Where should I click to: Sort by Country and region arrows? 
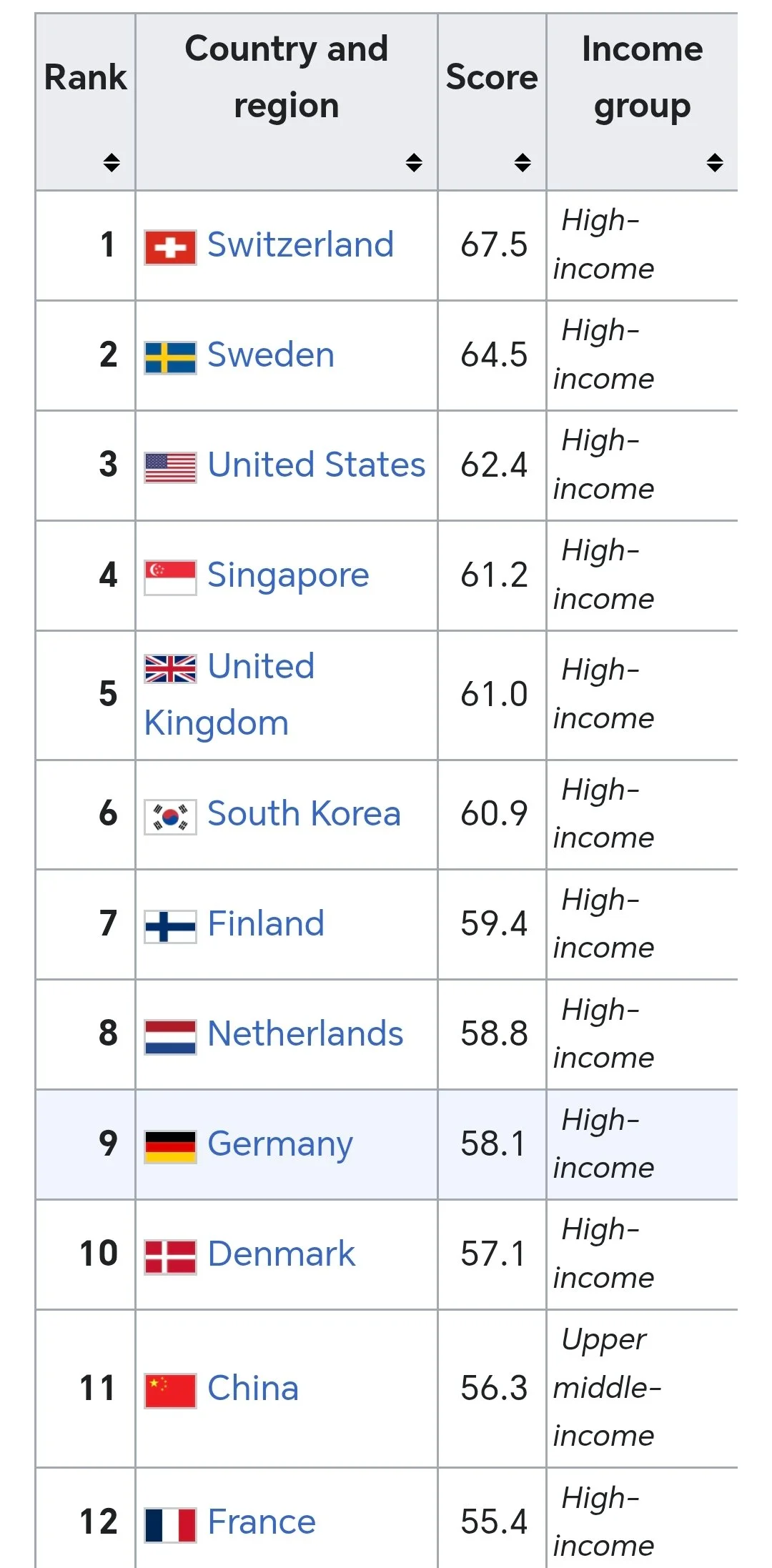414,162
